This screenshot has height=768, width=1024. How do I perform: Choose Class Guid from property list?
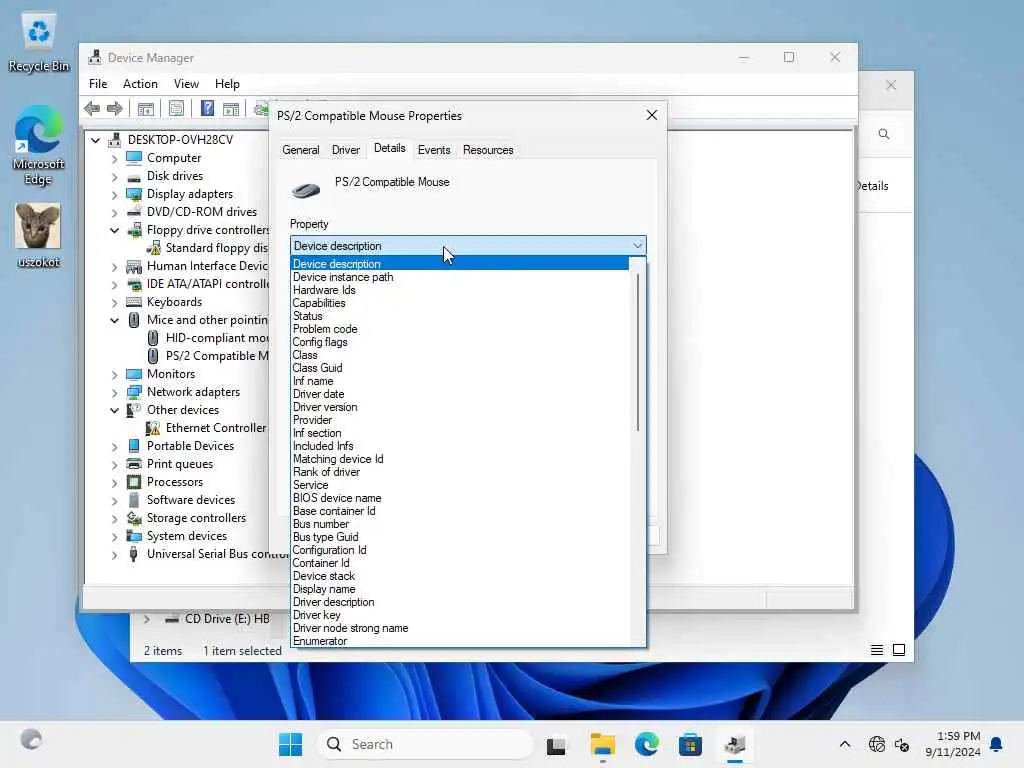pos(460,368)
